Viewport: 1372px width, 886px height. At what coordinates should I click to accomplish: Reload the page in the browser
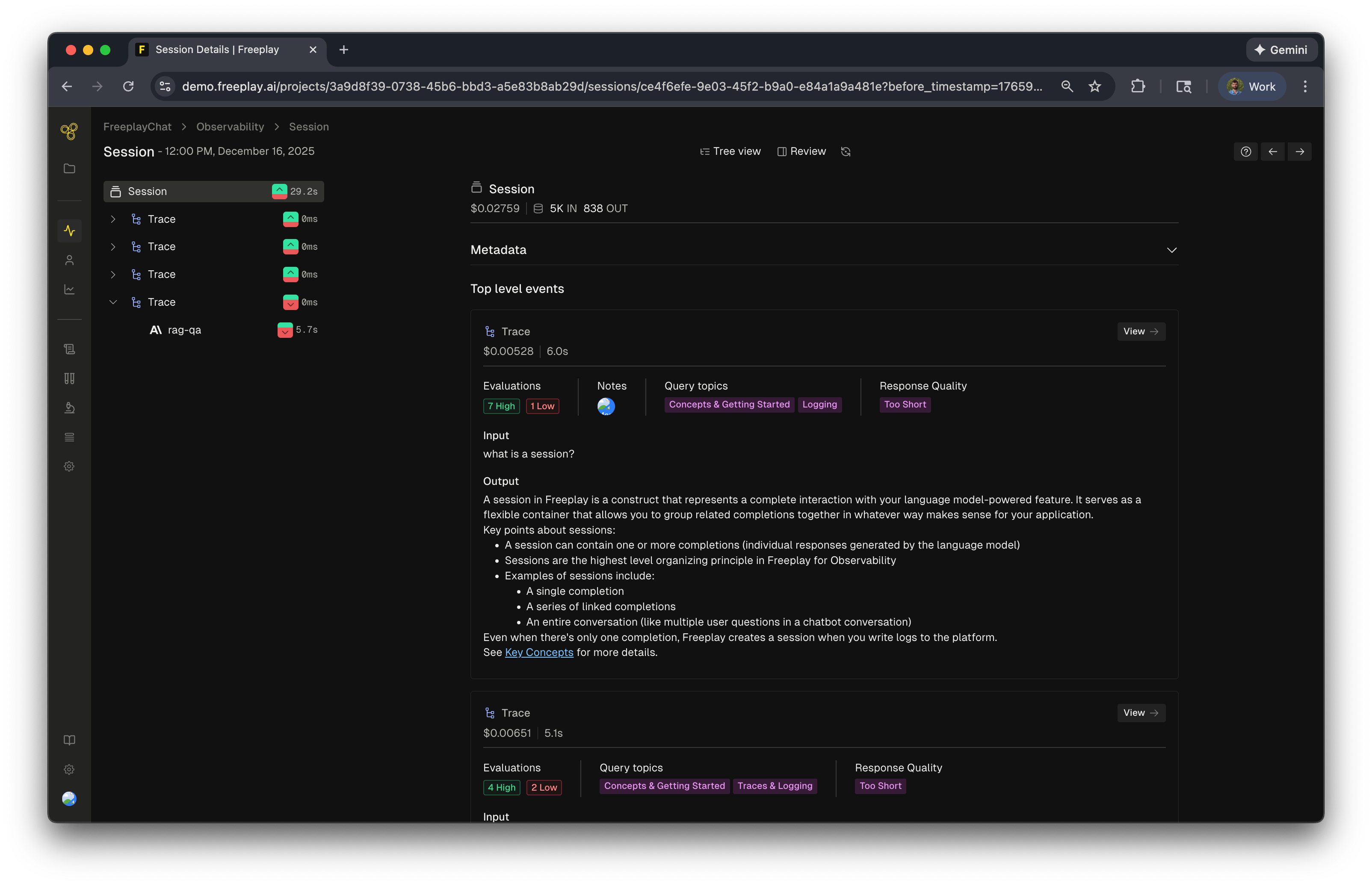128,86
